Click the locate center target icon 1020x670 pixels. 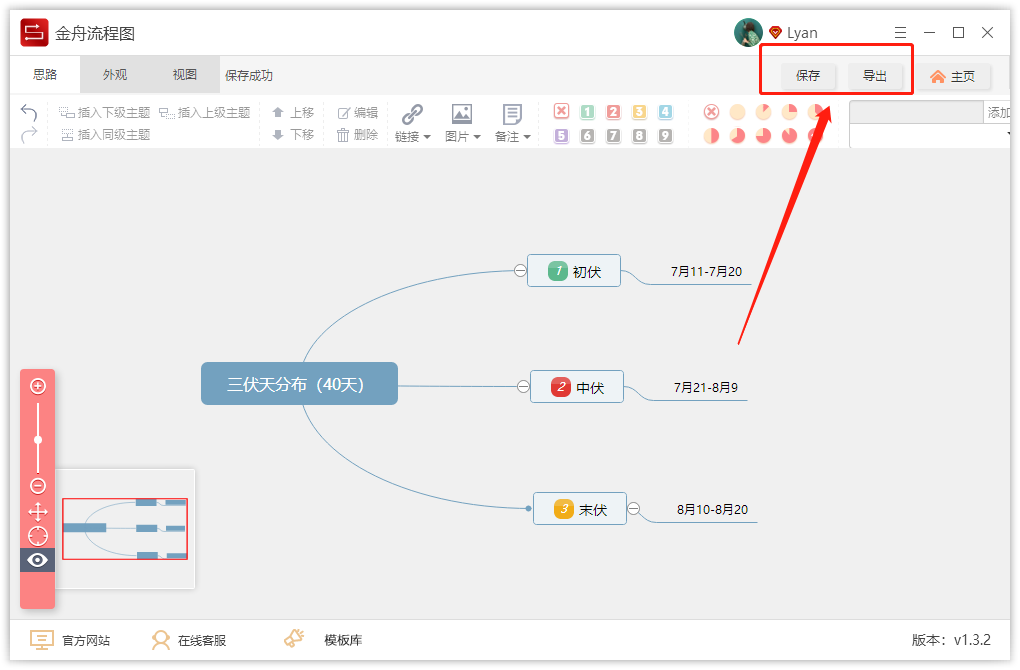coord(38,536)
